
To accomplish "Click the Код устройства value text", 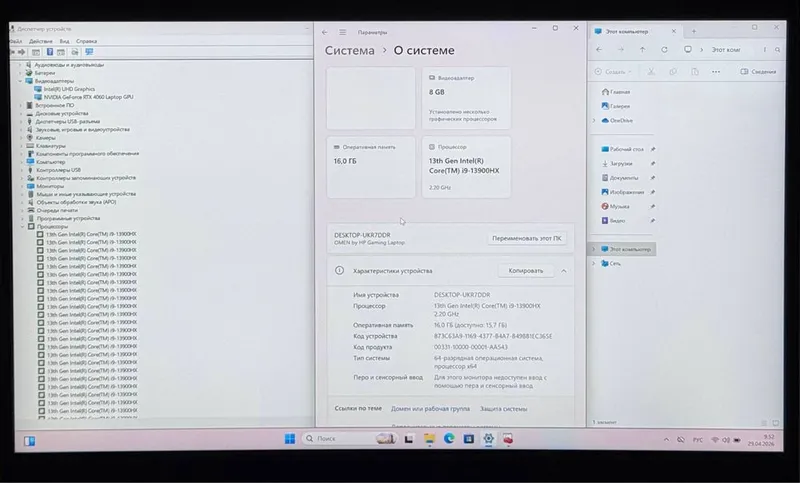I will pyautogui.click(x=493, y=336).
